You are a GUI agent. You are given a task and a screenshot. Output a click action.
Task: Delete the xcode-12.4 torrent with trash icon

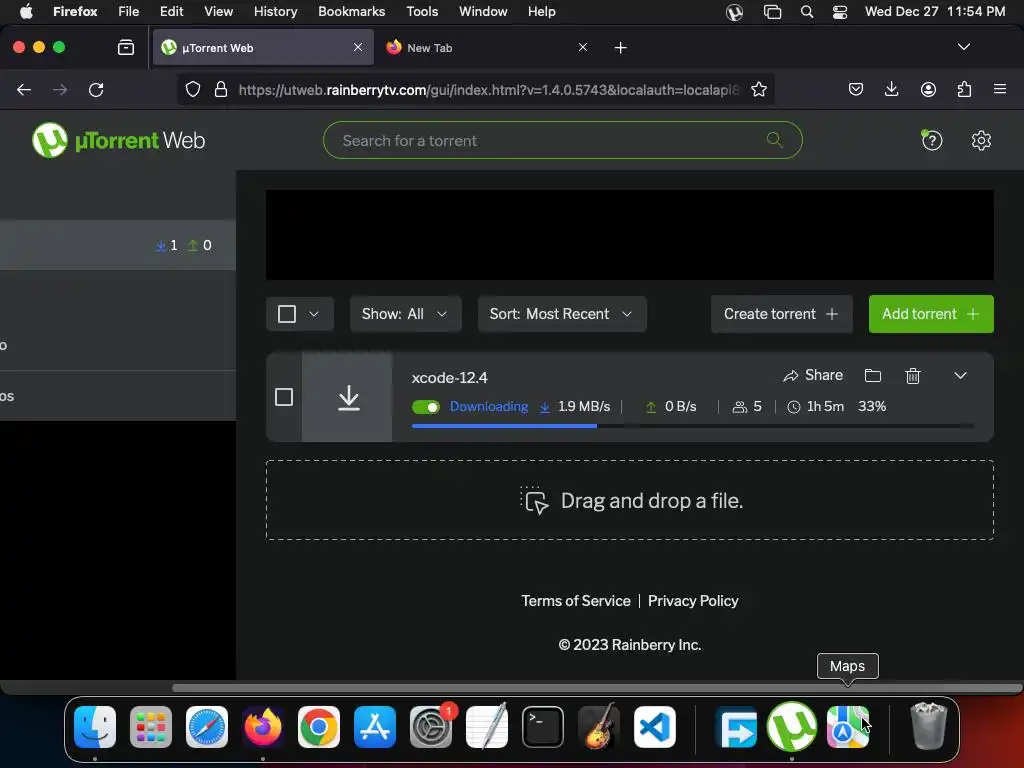(x=913, y=376)
